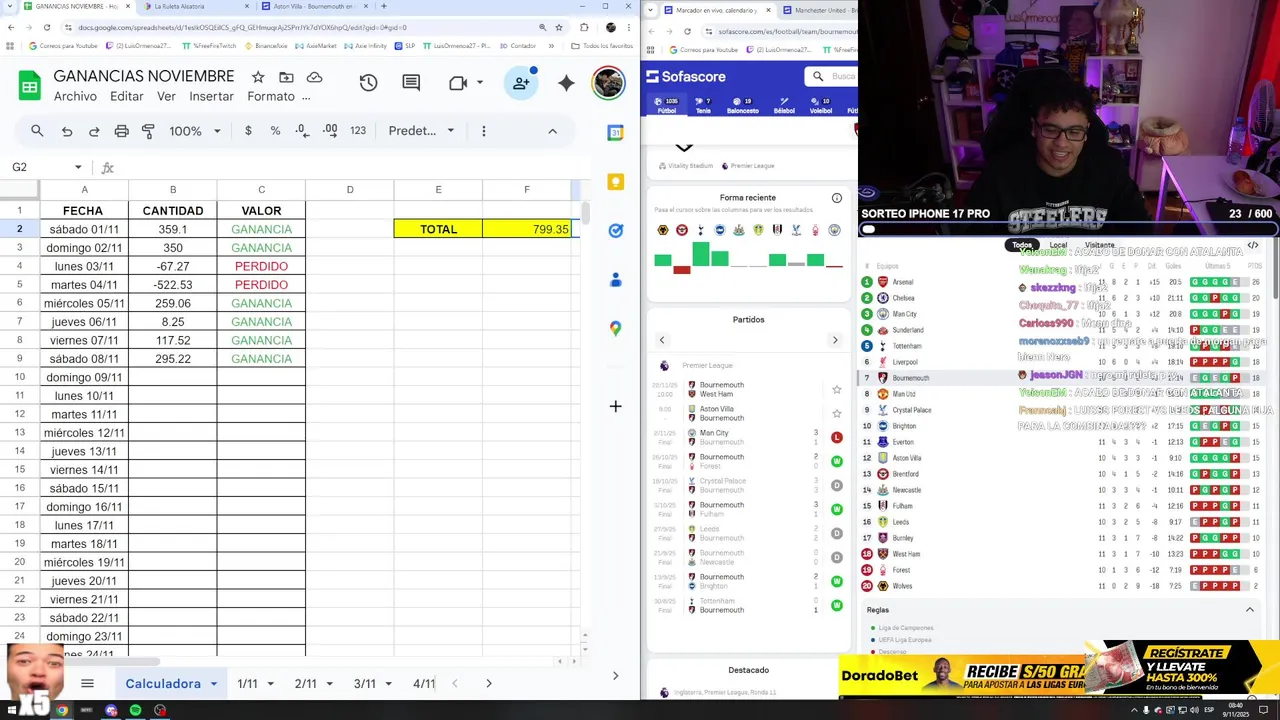Open the Archivo menu

pyautogui.click(x=75, y=96)
